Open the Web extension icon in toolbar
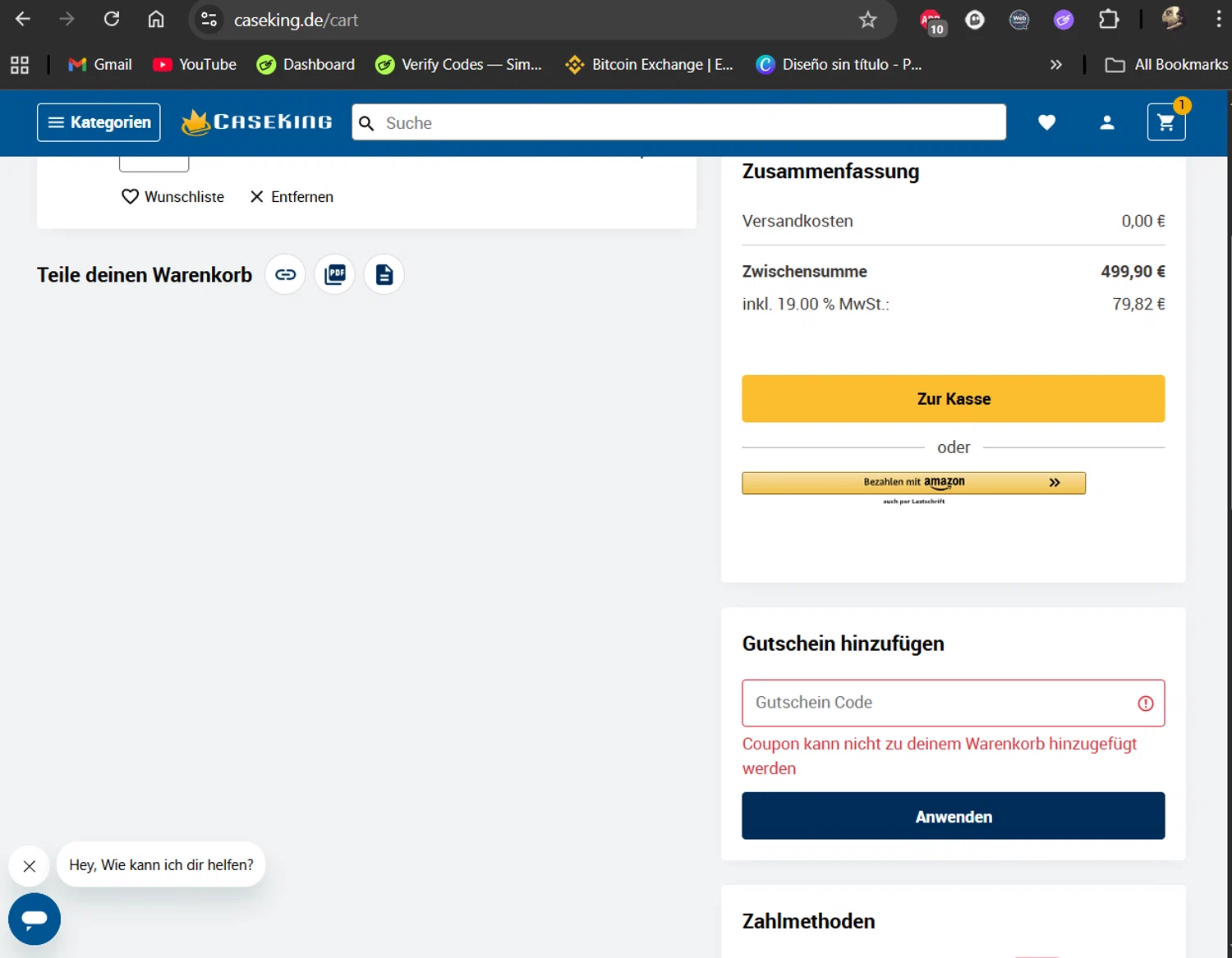Viewport: 1232px width, 958px height. 1019,19
